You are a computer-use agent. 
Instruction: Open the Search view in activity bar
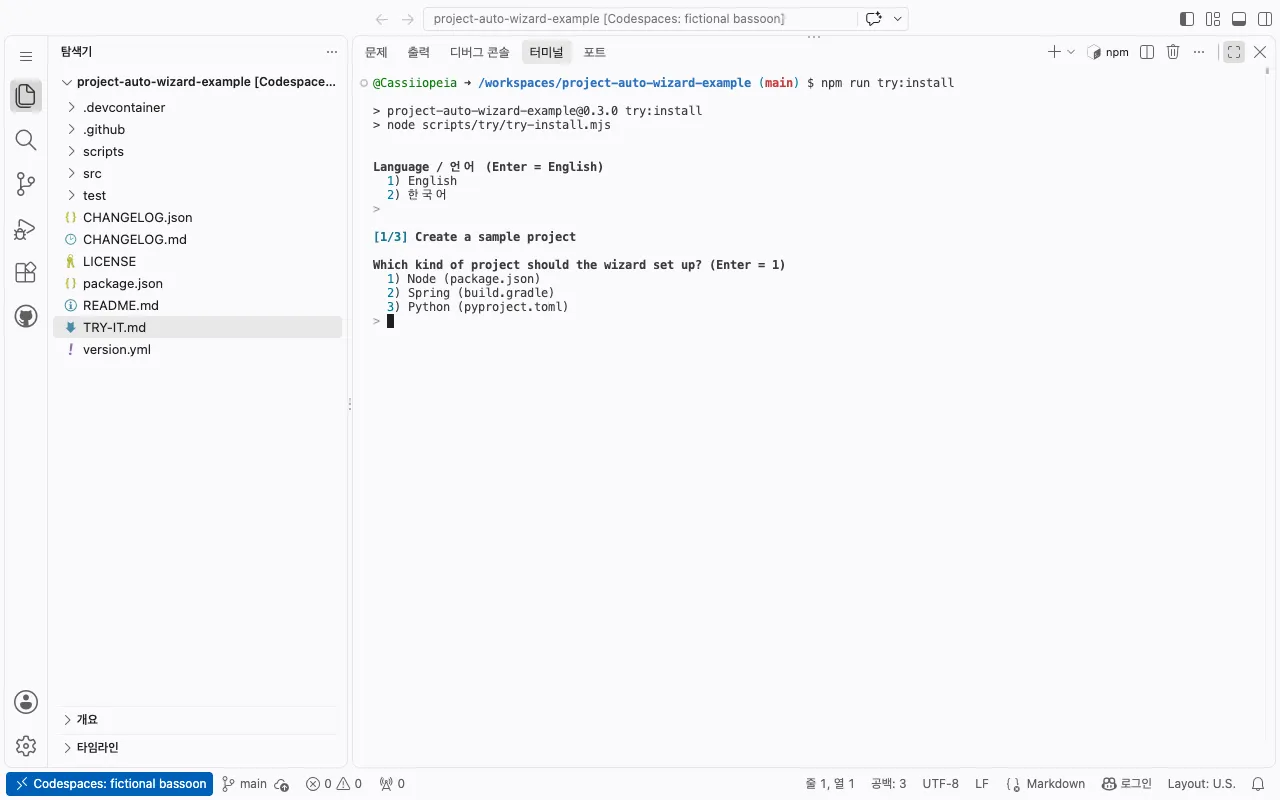click(x=26, y=140)
